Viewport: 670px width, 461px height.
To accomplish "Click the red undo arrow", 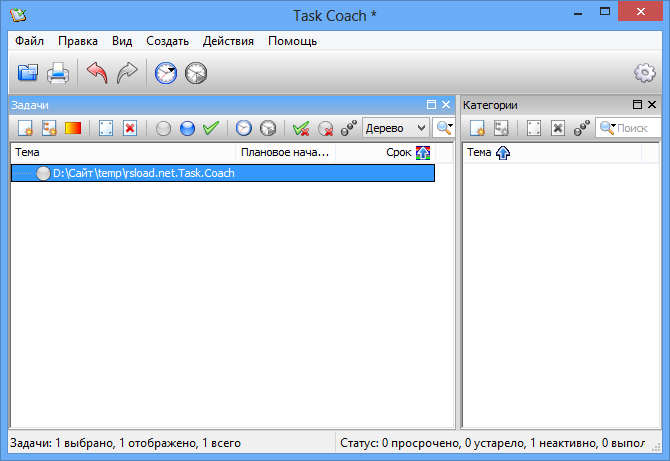I will point(97,73).
